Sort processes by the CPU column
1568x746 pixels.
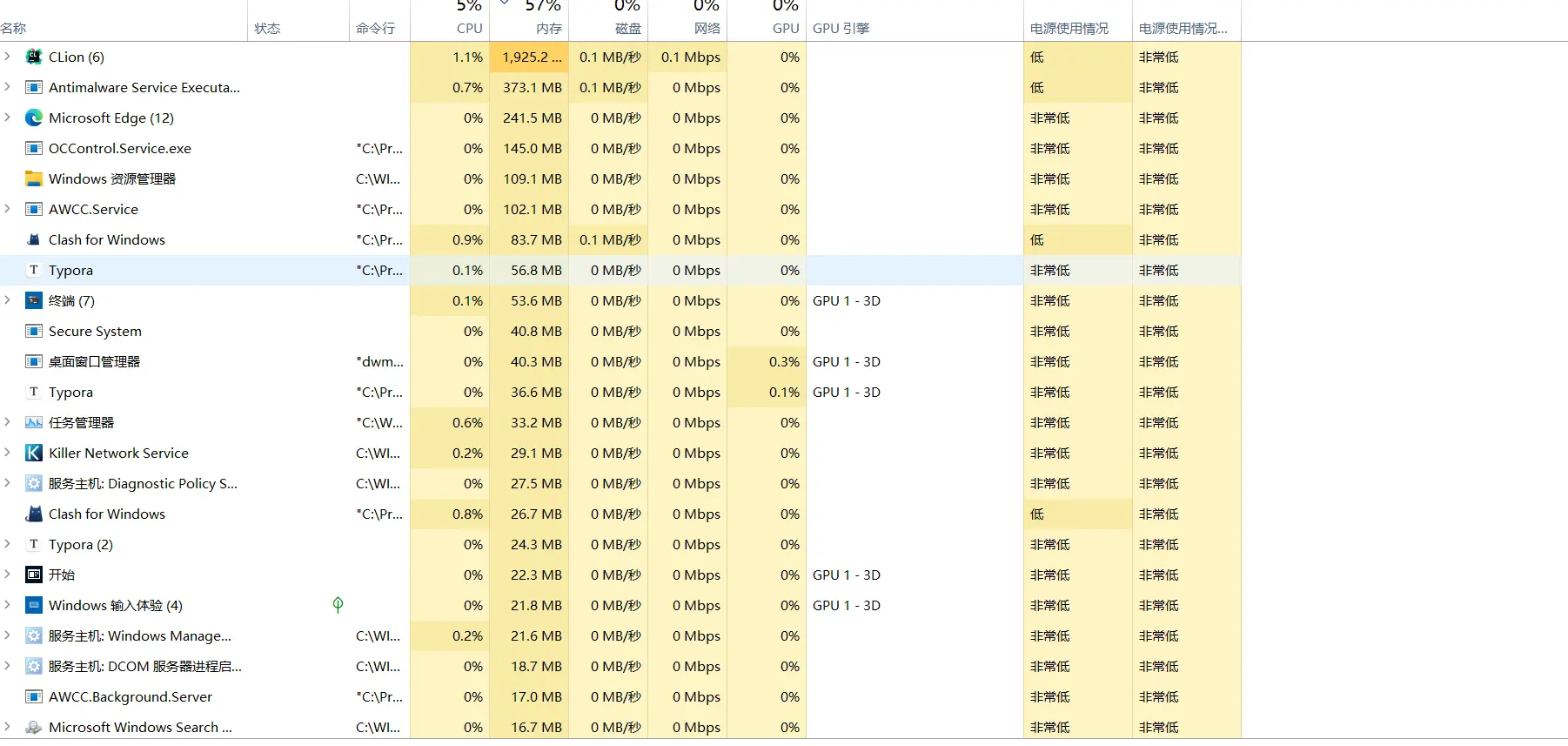point(468,28)
